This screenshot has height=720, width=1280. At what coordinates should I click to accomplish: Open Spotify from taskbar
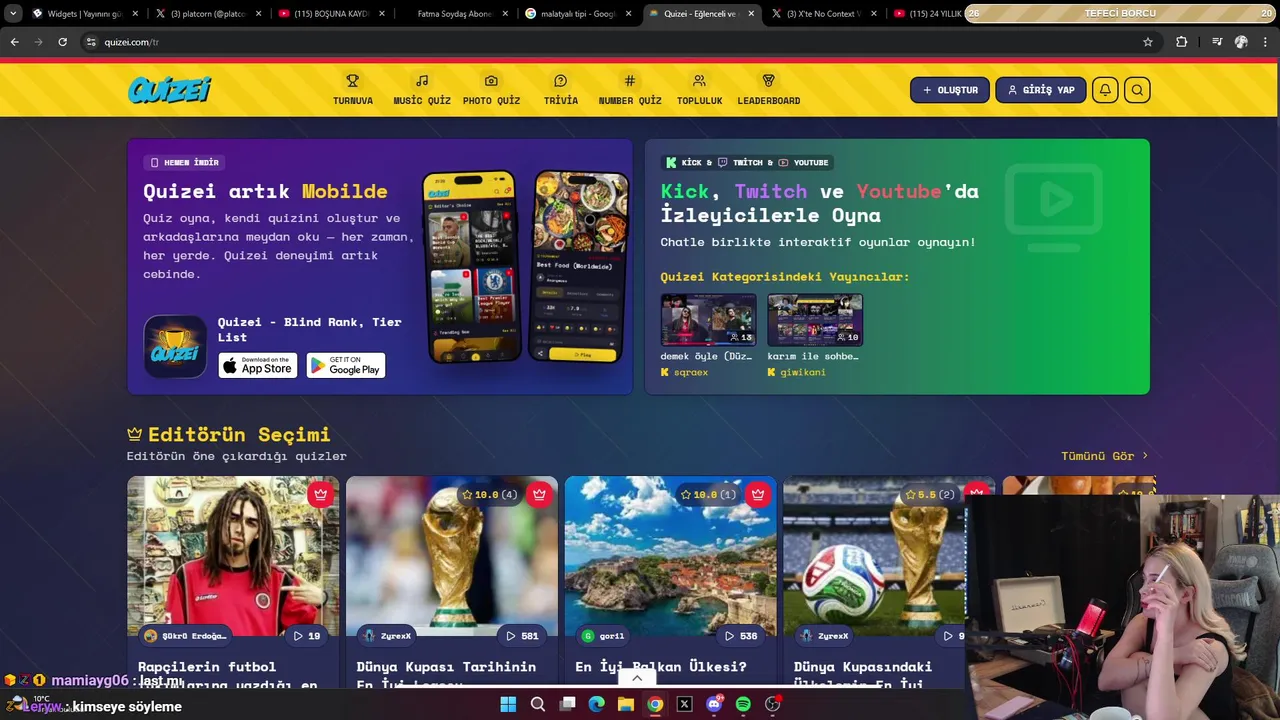point(743,704)
